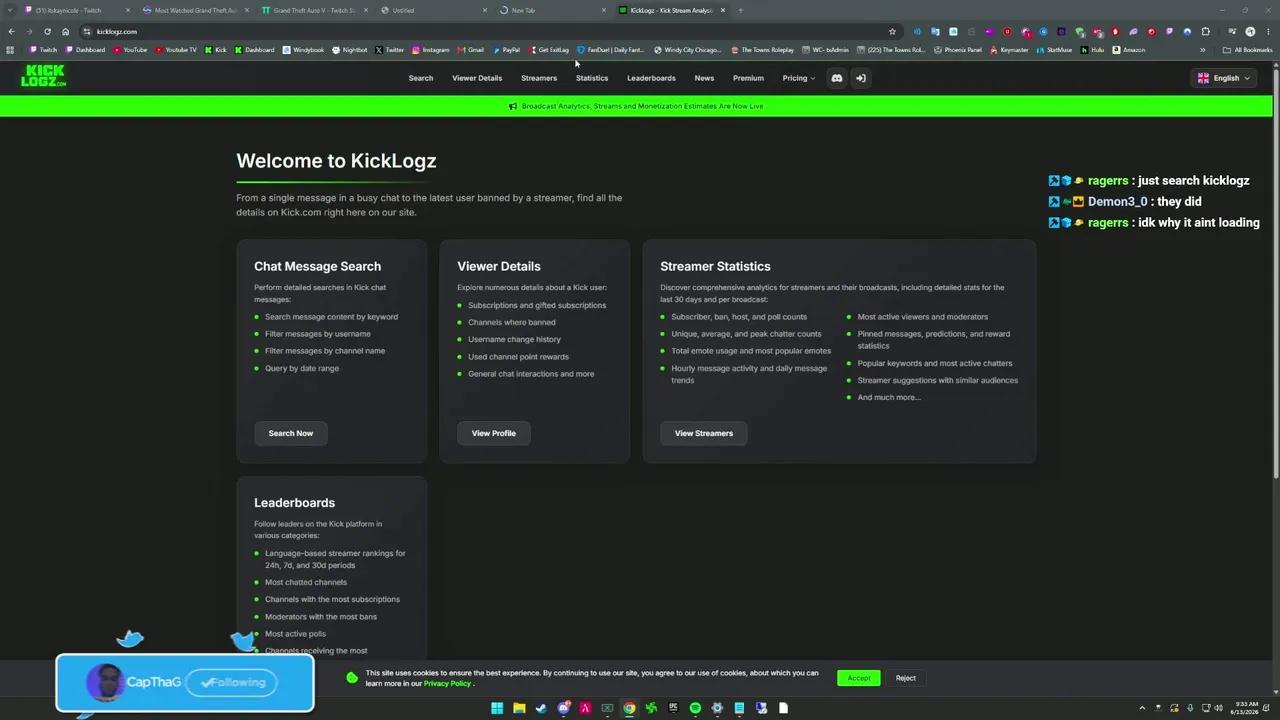Reload the page
1280x720 pixels.
(x=47, y=31)
